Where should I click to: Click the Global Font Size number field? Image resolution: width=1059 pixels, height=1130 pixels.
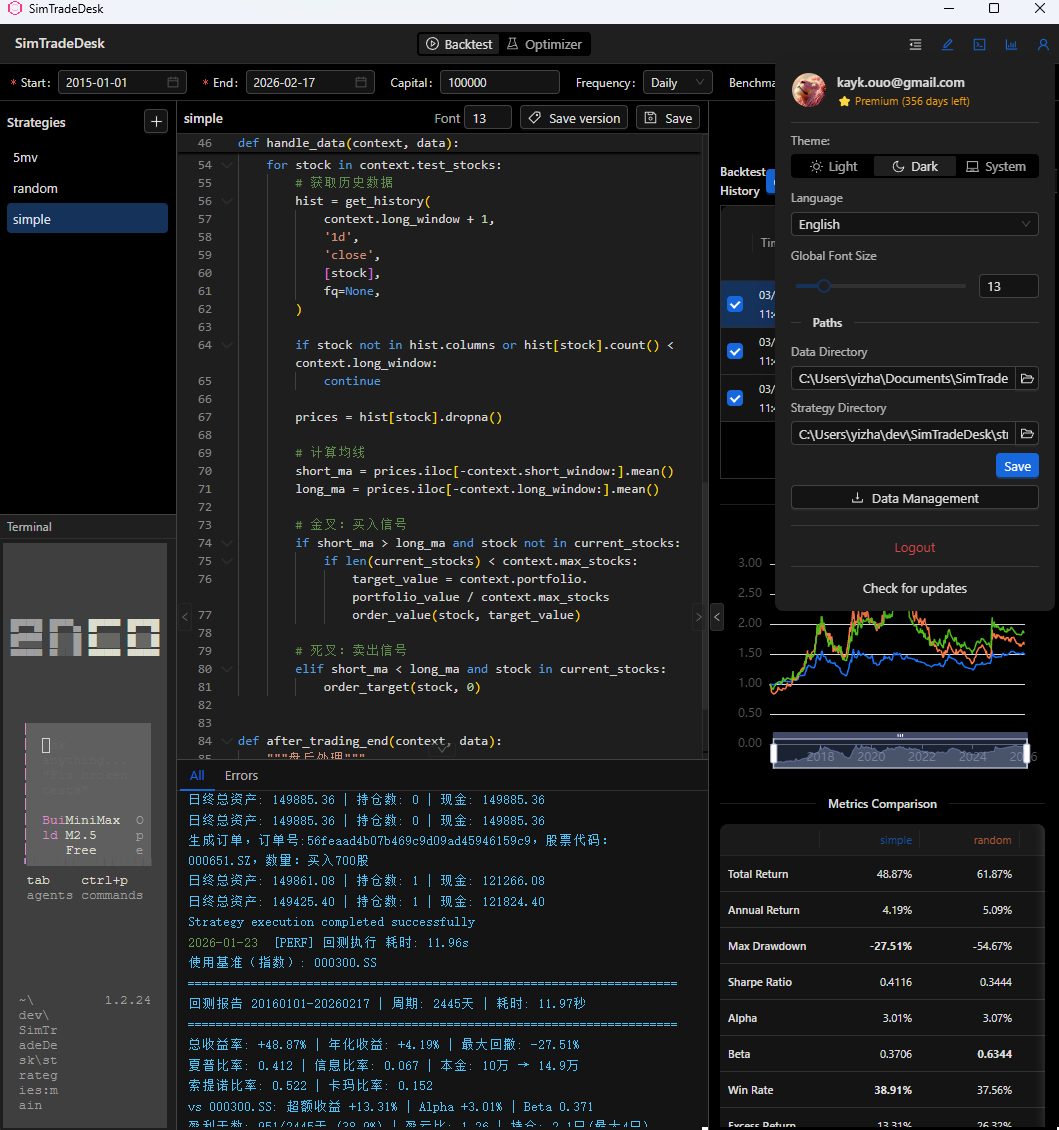coord(1009,286)
